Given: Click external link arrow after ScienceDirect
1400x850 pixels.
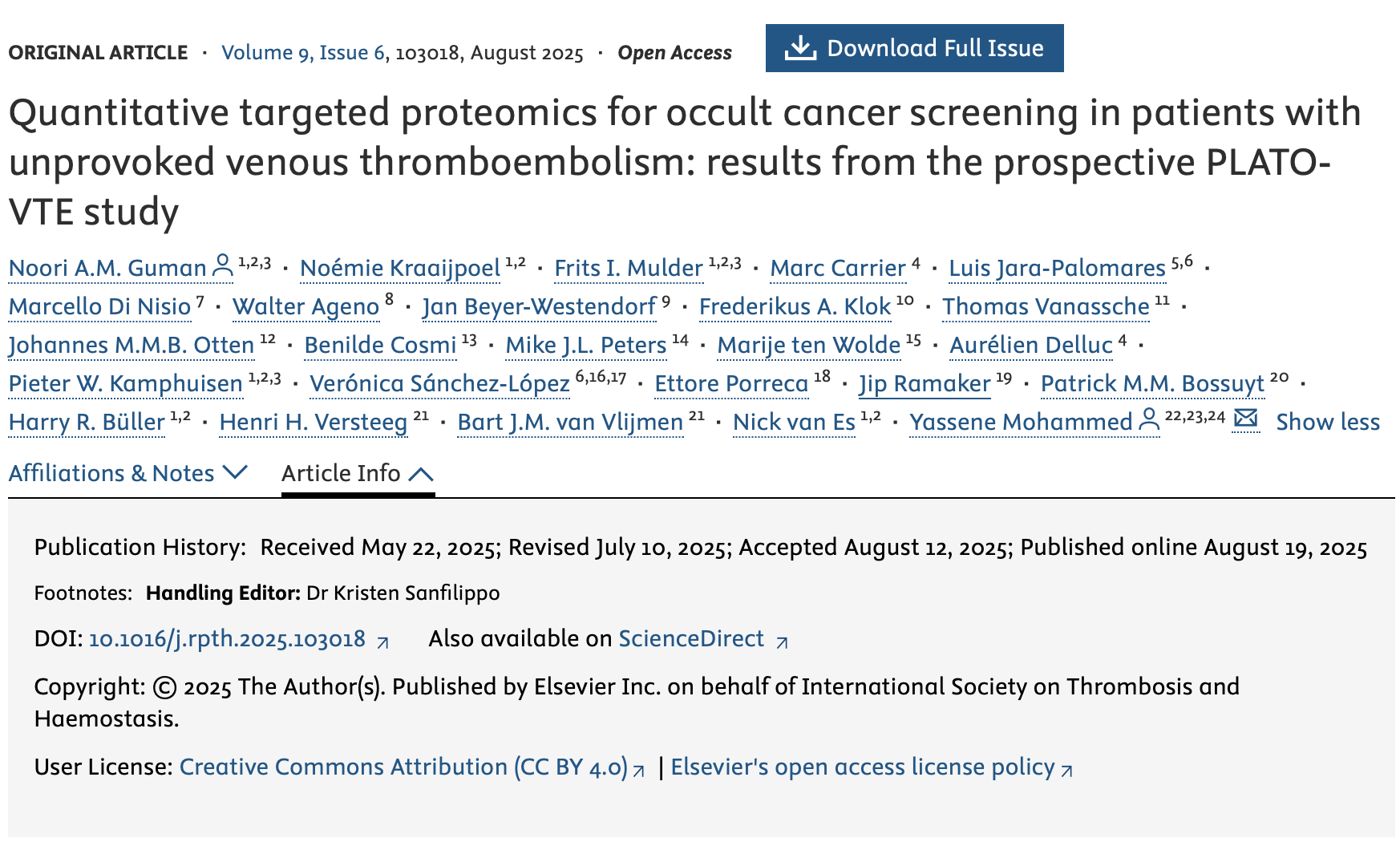Looking at the screenshot, I should [783, 642].
